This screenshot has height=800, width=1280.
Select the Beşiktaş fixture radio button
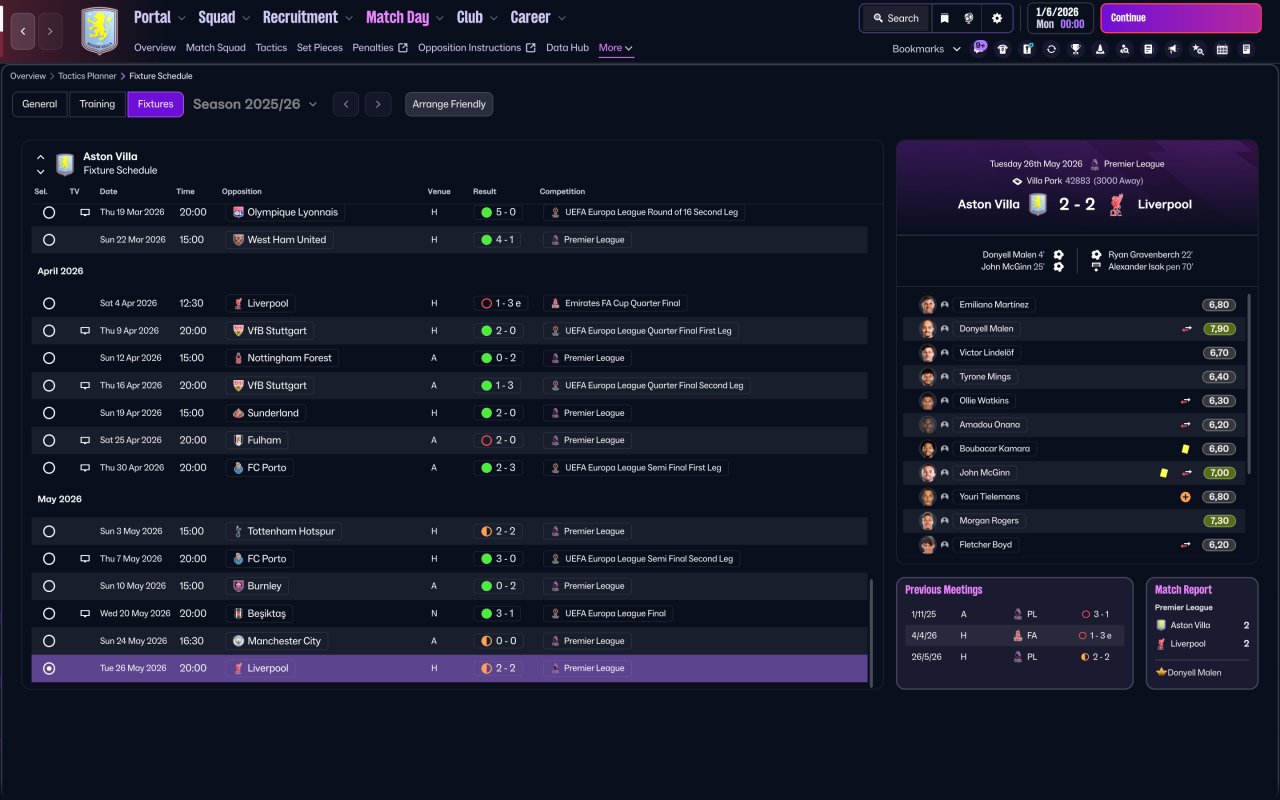tap(49, 613)
